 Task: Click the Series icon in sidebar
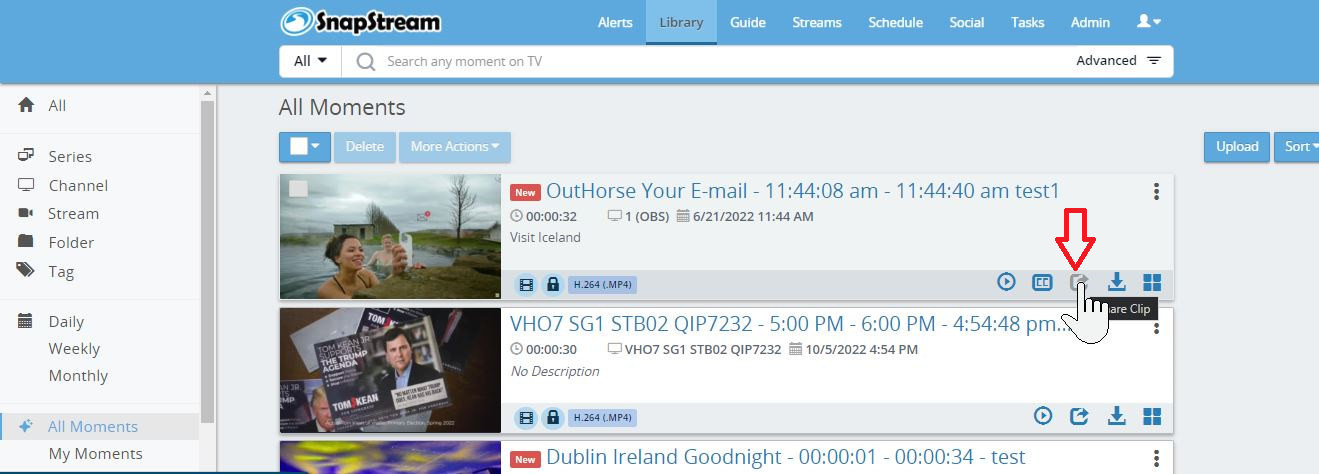click(x=26, y=156)
